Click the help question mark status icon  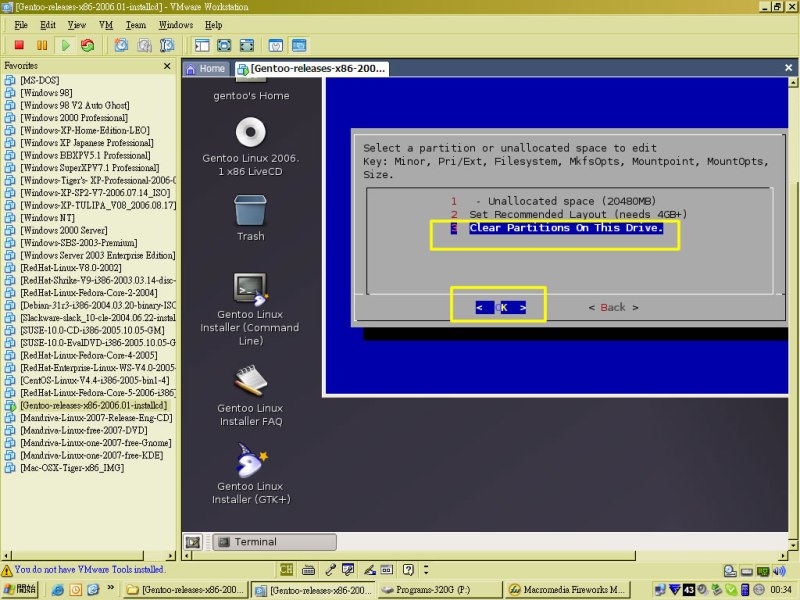click(408, 570)
